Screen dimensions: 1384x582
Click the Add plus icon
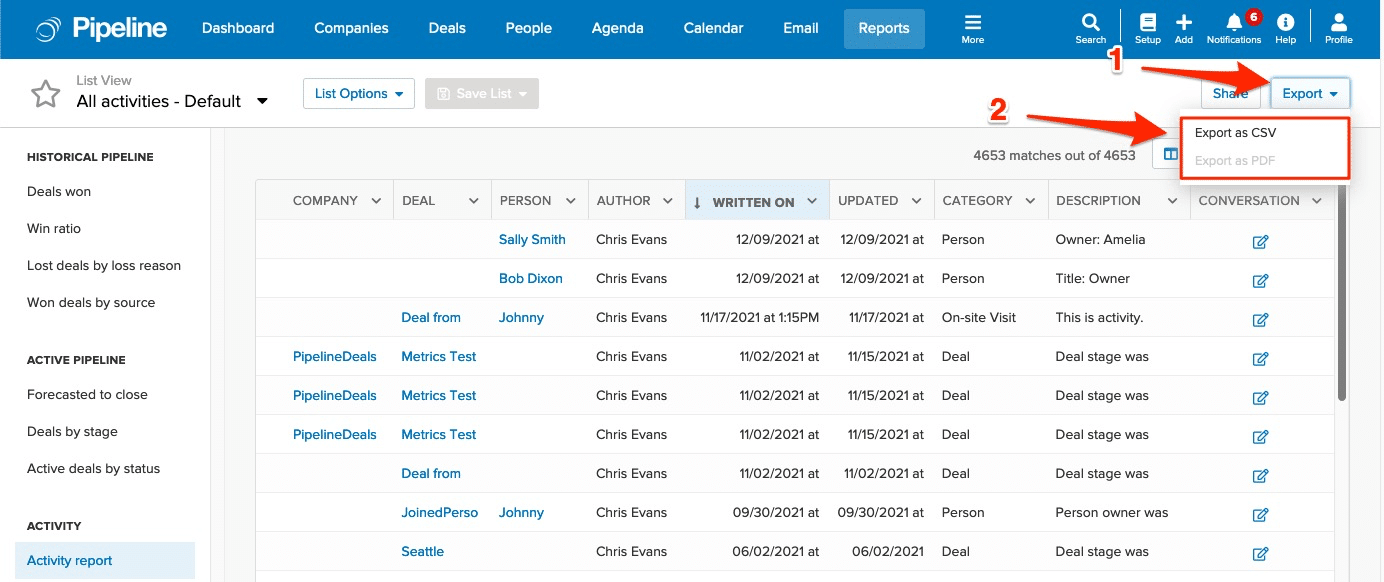point(1184,29)
